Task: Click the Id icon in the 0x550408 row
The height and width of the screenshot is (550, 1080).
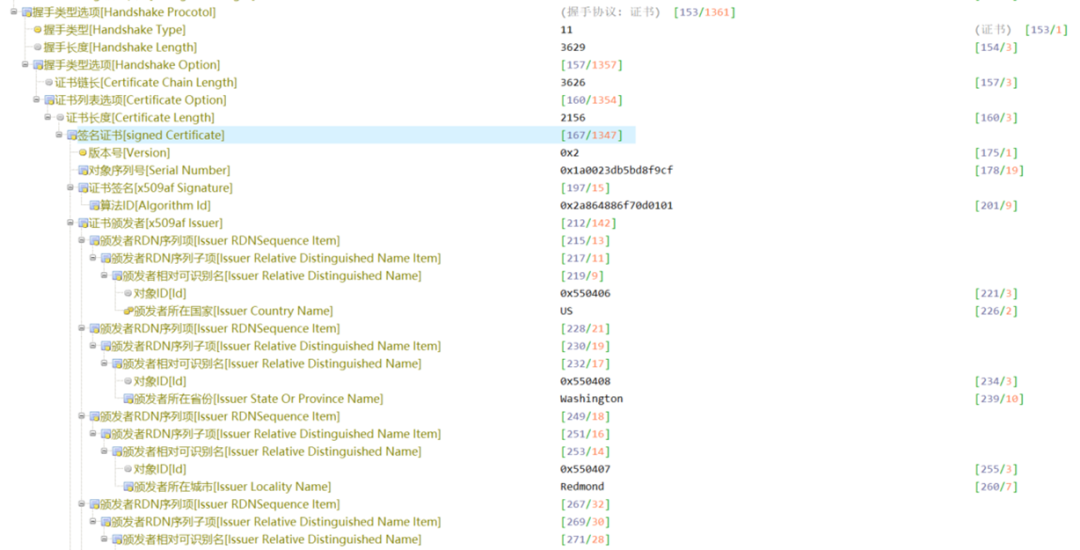Action: click(x=127, y=381)
